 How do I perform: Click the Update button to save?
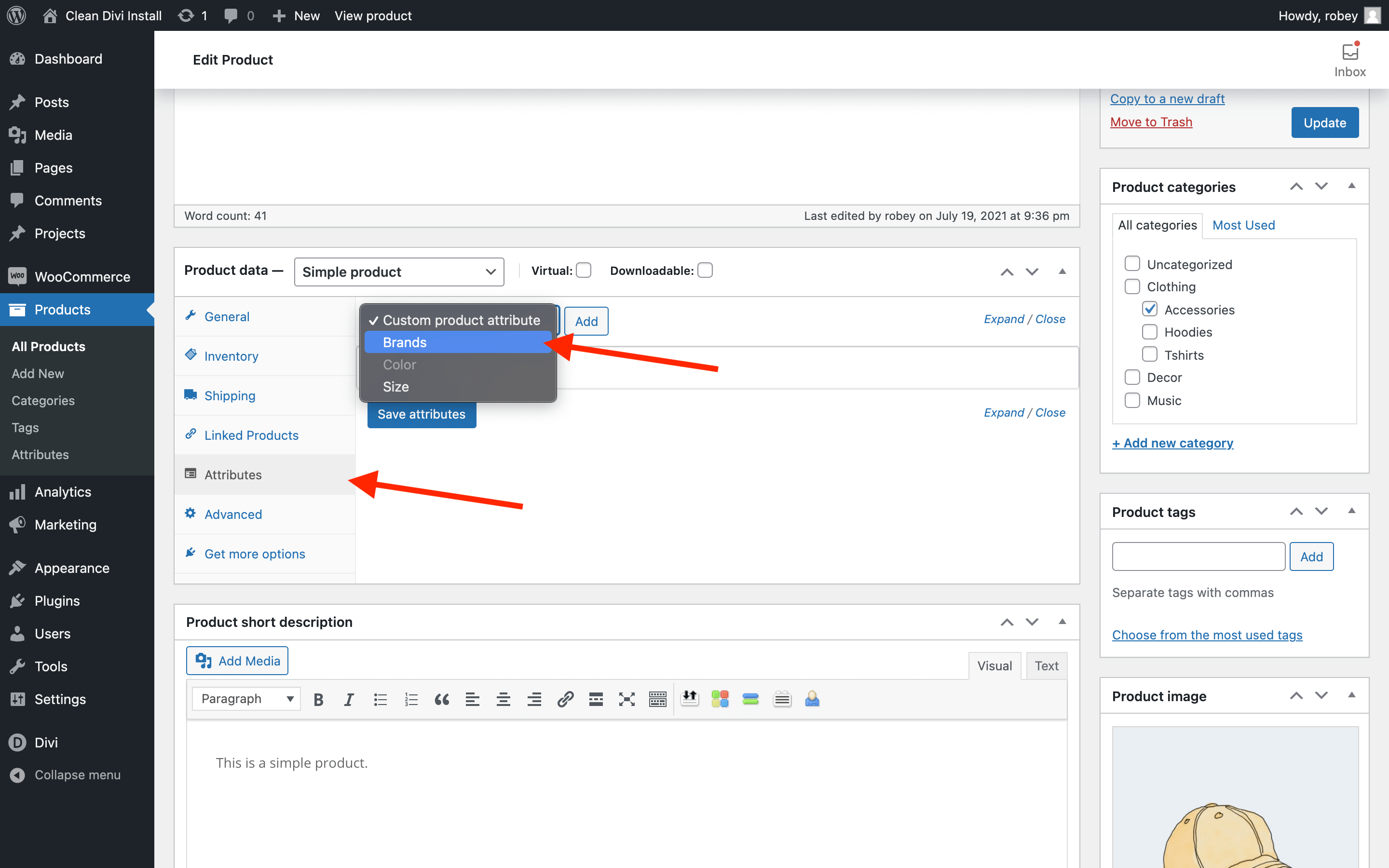[1324, 122]
